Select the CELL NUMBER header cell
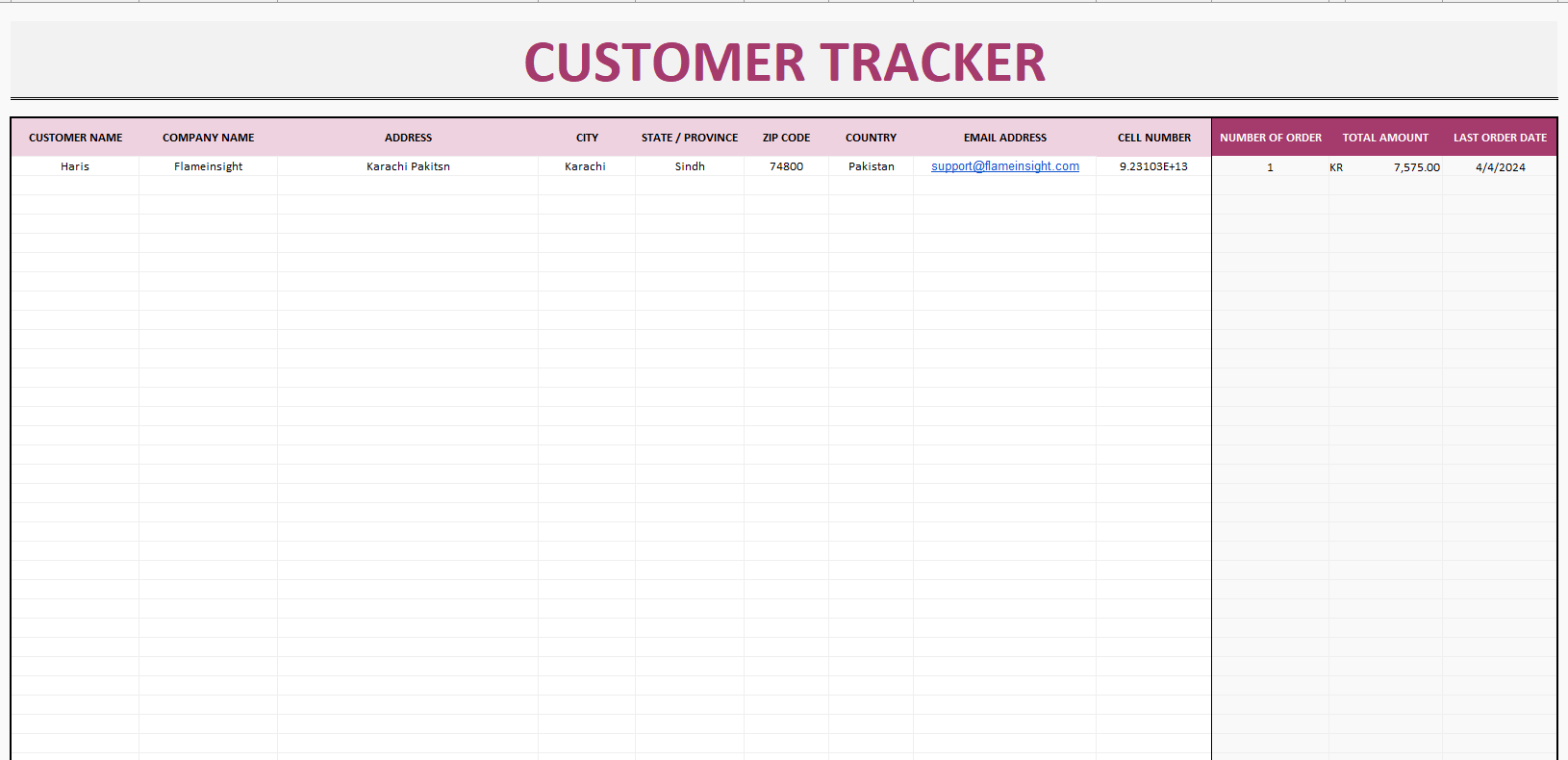This screenshot has width=1568, height=760. [1153, 138]
